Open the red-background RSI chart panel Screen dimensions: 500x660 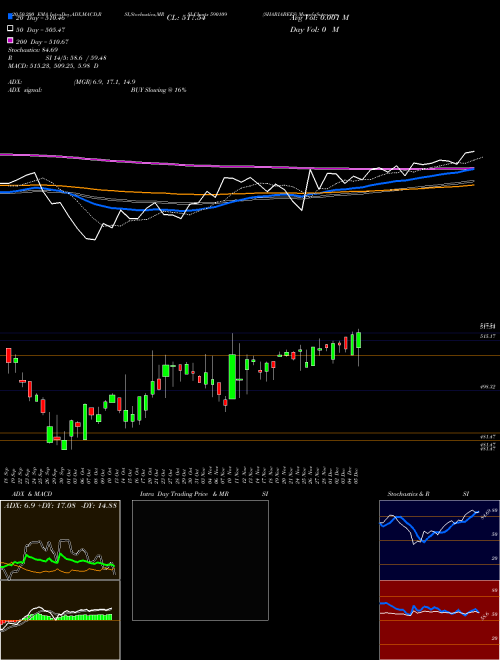[x=439, y=620]
